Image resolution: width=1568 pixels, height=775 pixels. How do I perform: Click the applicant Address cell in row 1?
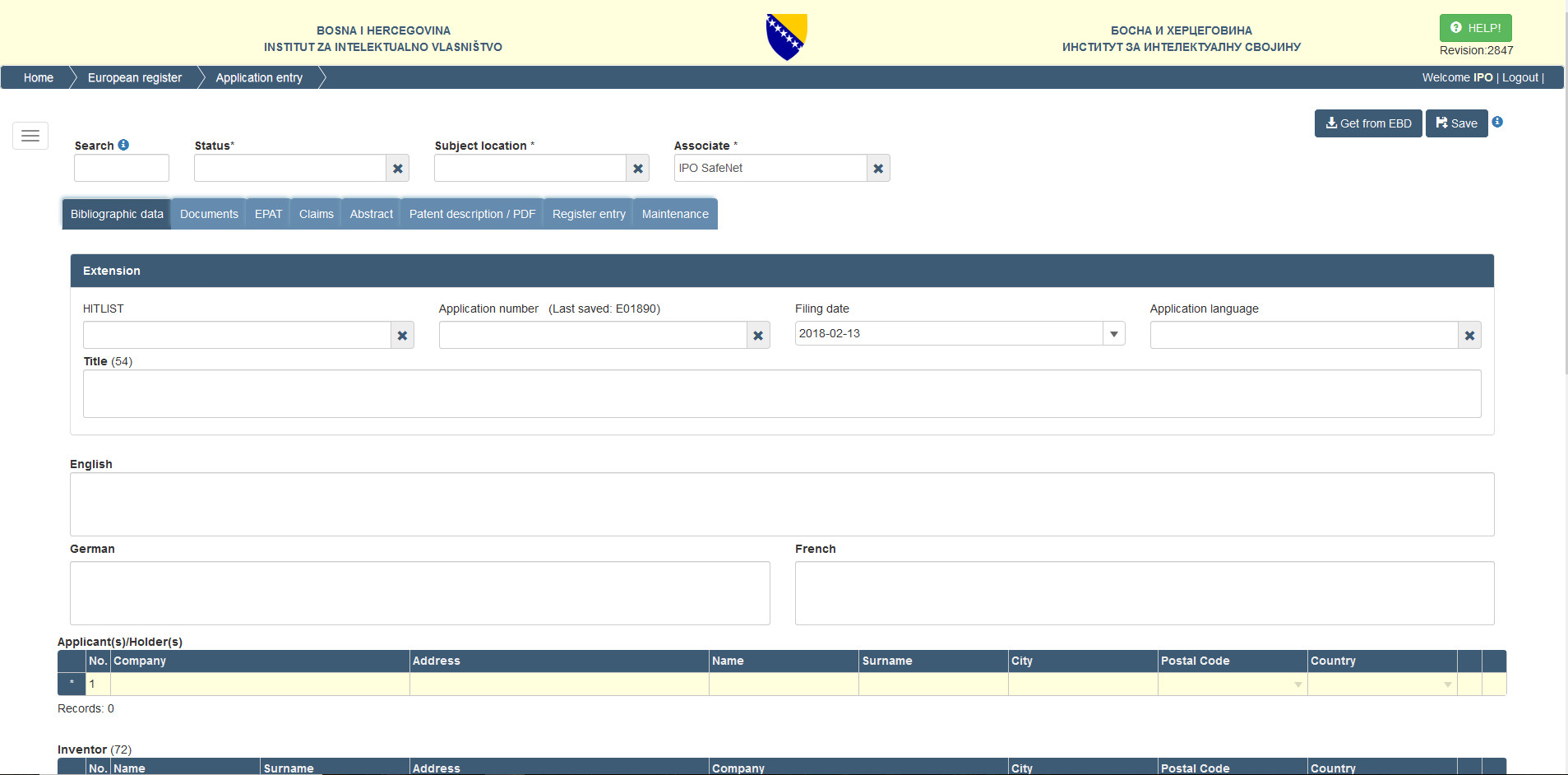pos(559,685)
